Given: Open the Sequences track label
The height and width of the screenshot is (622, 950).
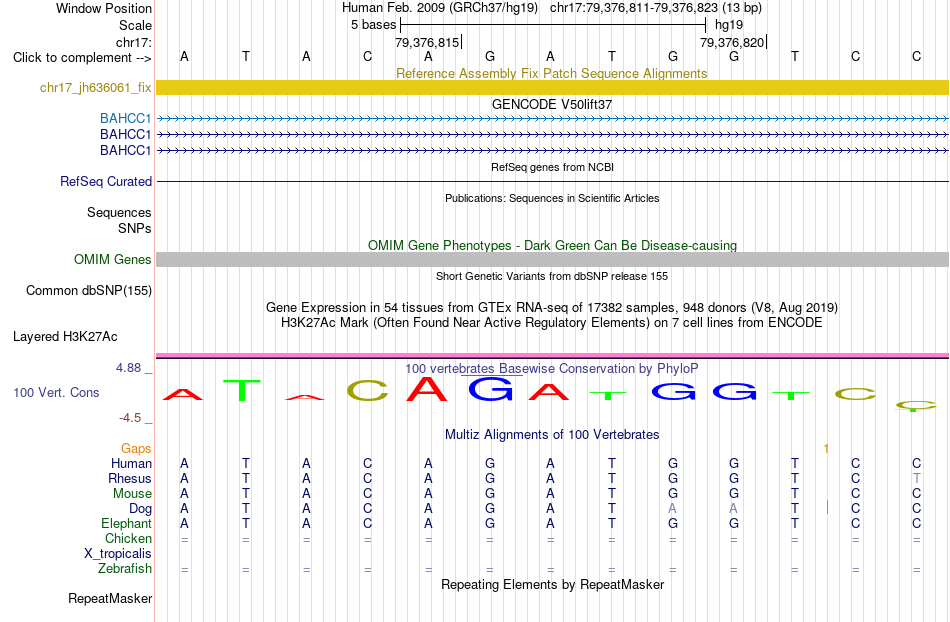Looking at the screenshot, I should [119, 212].
